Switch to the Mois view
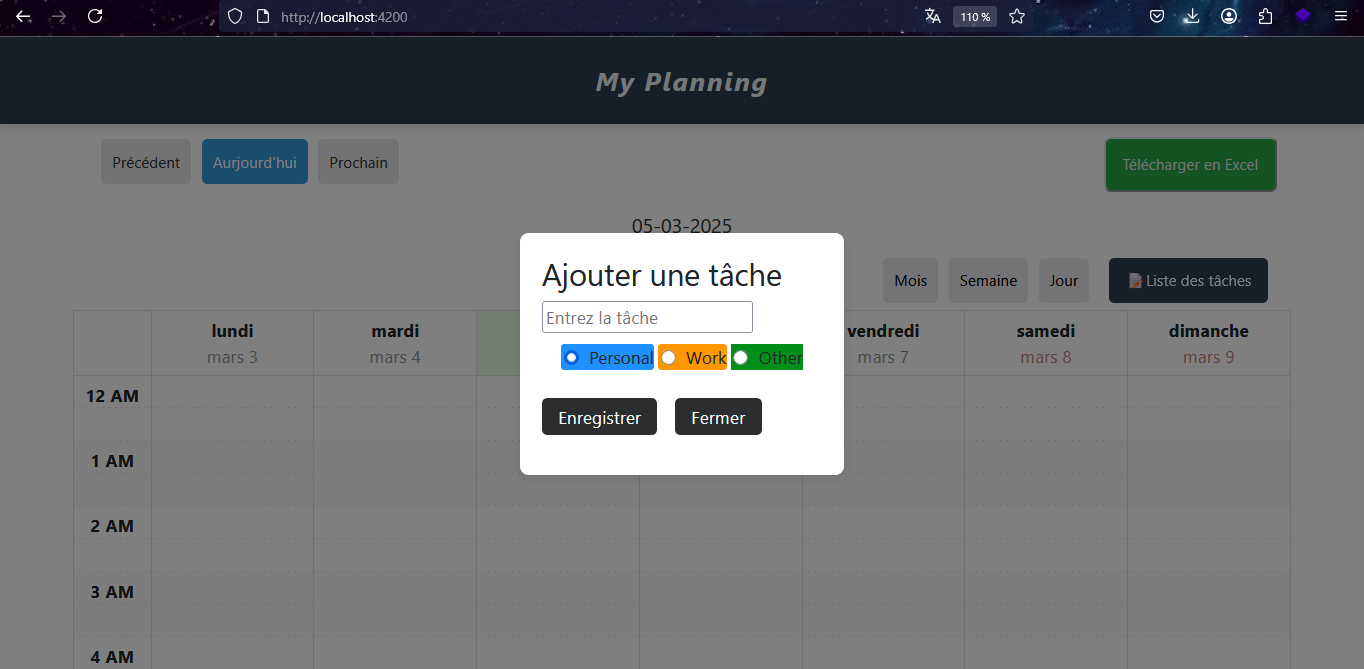This screenshot has width=1364, height=669. coord(910,280)
